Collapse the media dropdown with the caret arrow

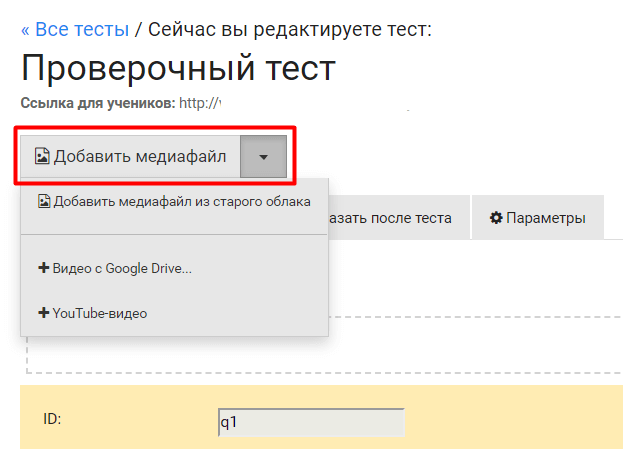point(263,157)
